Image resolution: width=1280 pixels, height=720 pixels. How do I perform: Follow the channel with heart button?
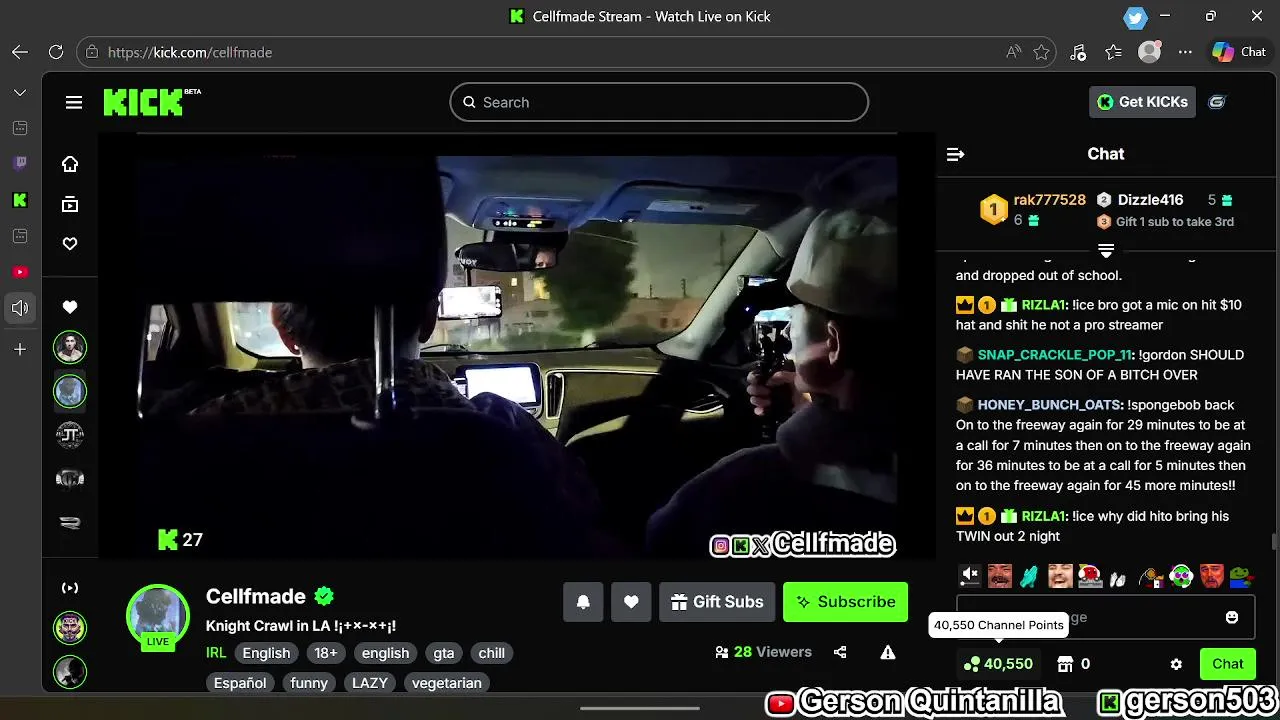click(x=631, y=602)
